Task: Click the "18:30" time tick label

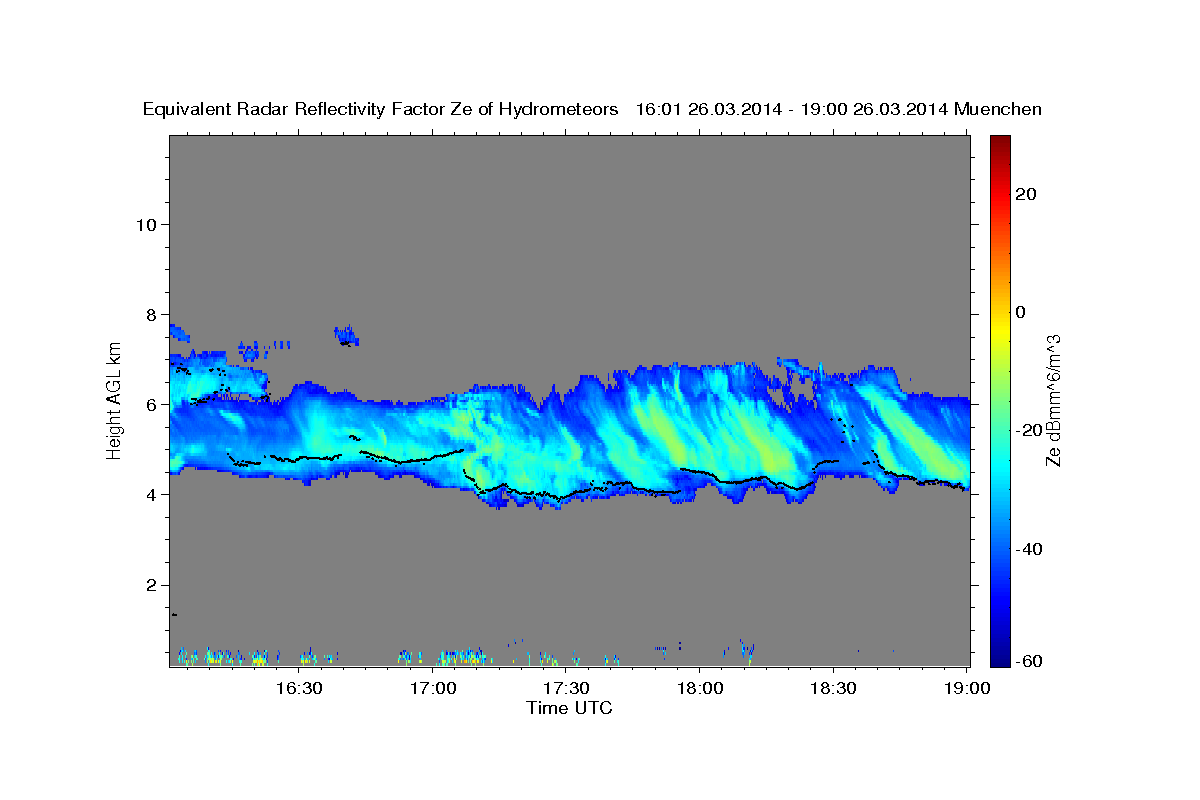Action: click(832, 688)
